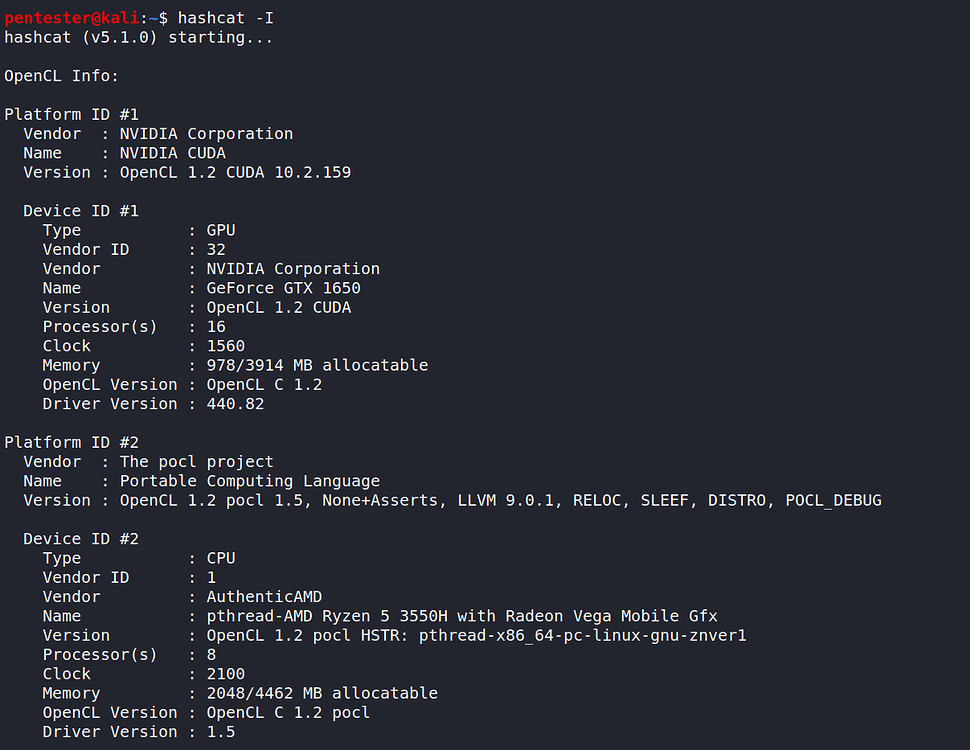Screen dimensions: 970x750
Task: Click 'NVIDIA Corporation' in Platform #1 vendor line
Action: coord(207,134)
